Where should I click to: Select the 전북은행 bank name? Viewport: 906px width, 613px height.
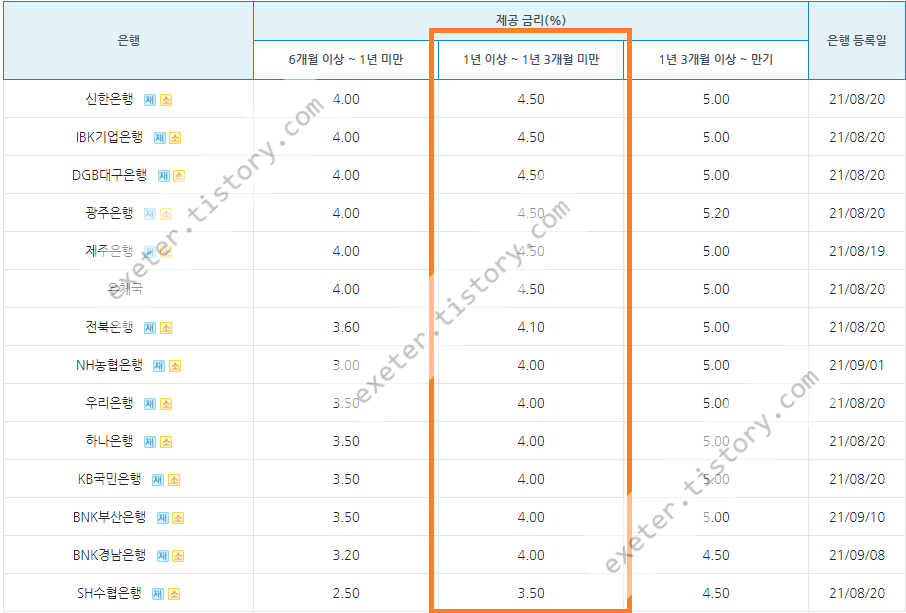[x=109, y=327]
